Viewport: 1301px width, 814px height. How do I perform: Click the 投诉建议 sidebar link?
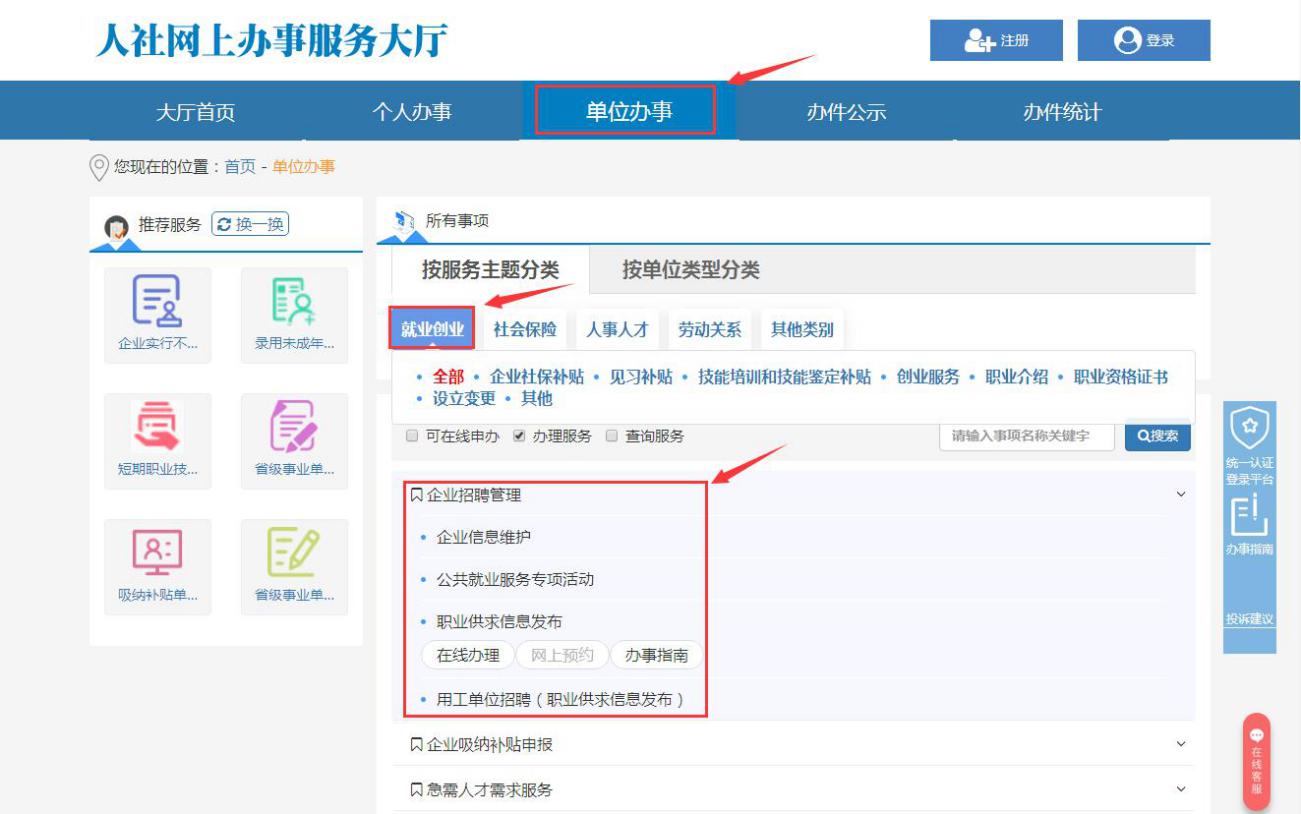point(1249,619)
